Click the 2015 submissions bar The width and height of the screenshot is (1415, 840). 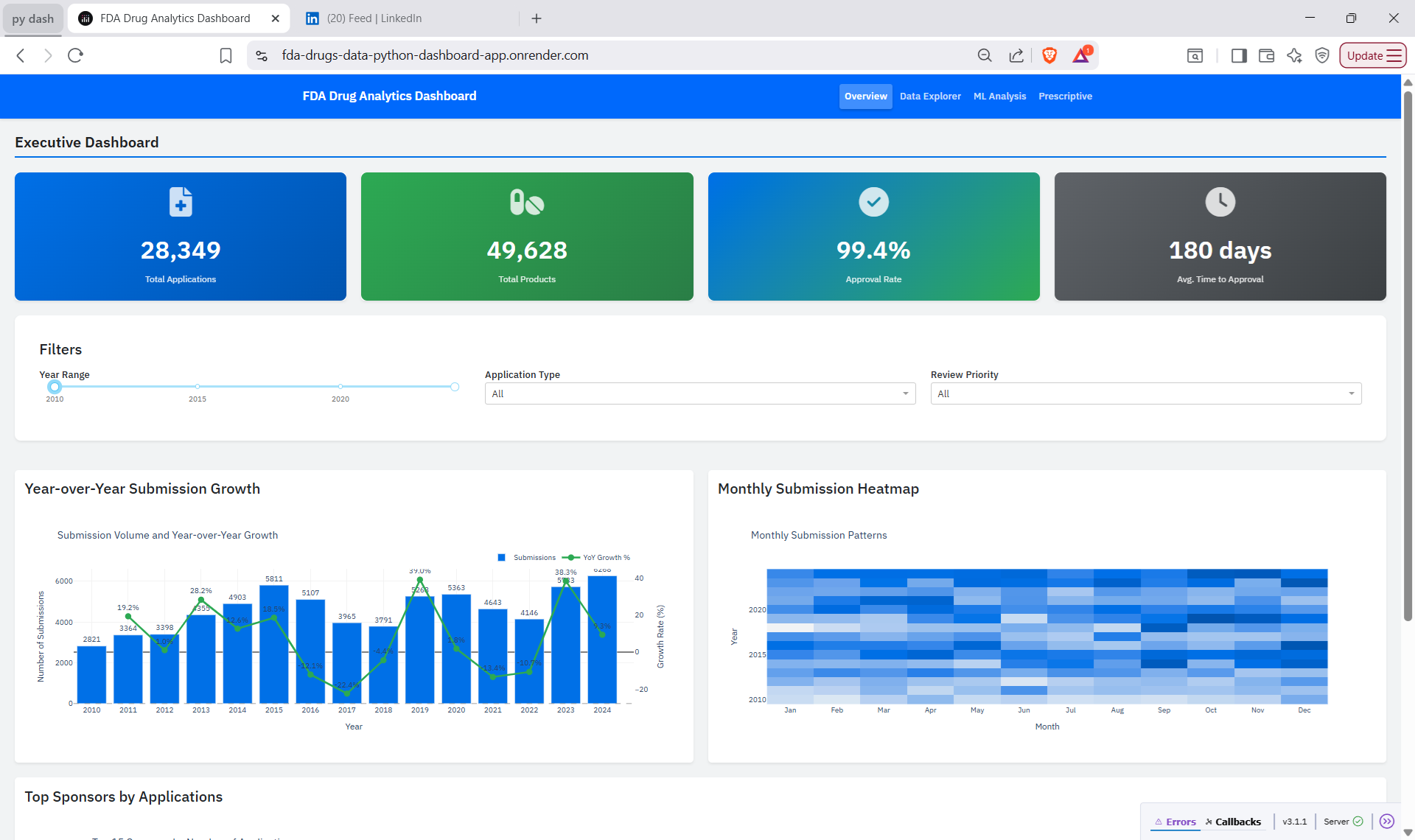(x=274, y=644)
